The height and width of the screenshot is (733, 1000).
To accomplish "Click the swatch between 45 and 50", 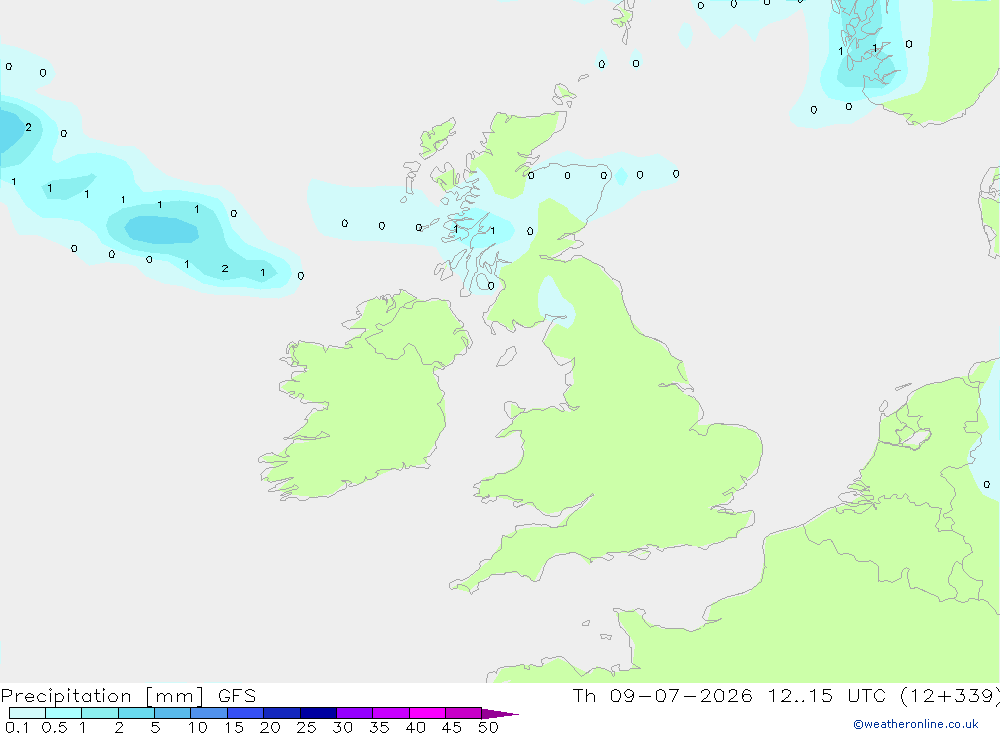I will (x=464, y=713).
